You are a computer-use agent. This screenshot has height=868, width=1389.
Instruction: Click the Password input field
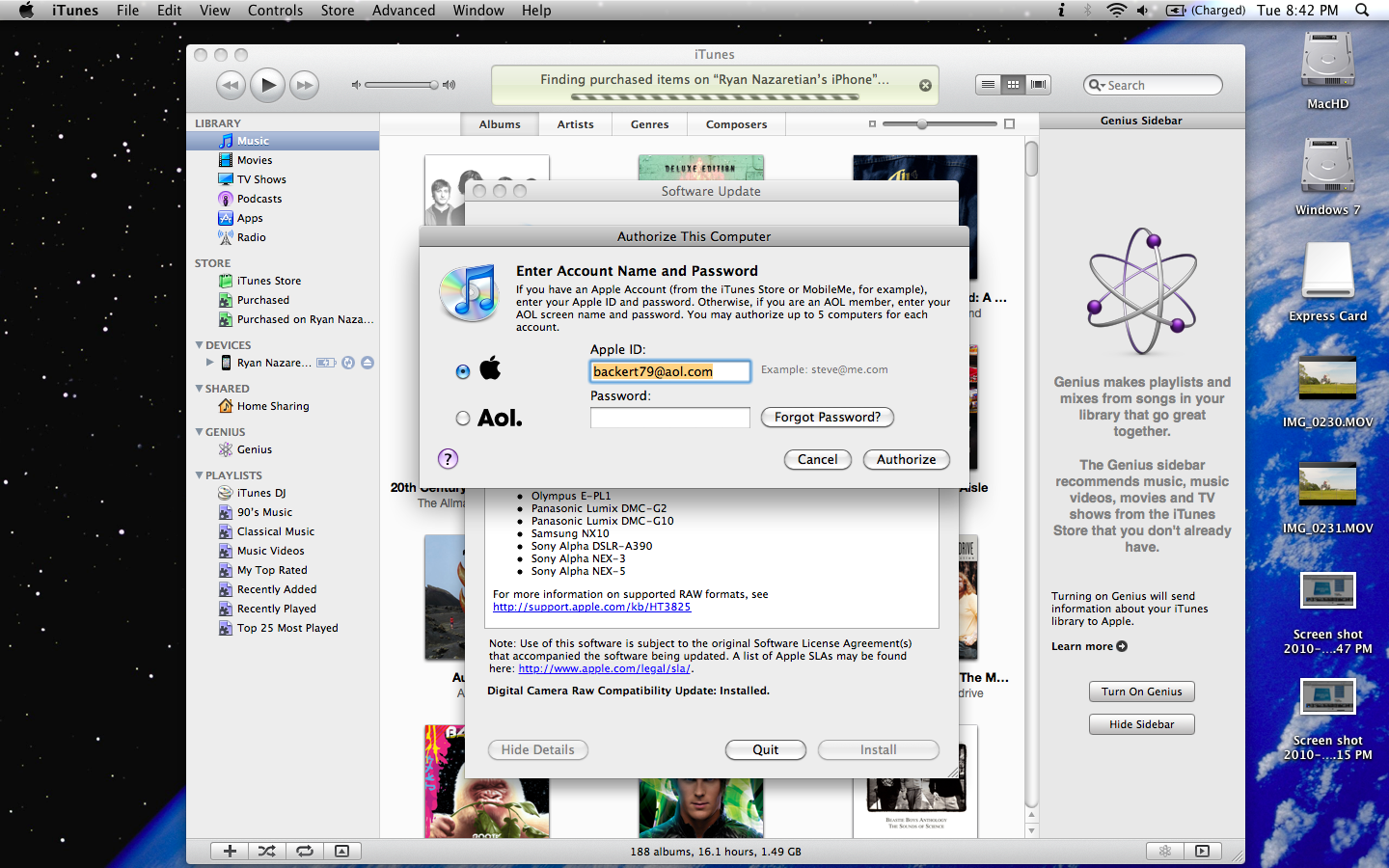(x=670, y=418)
